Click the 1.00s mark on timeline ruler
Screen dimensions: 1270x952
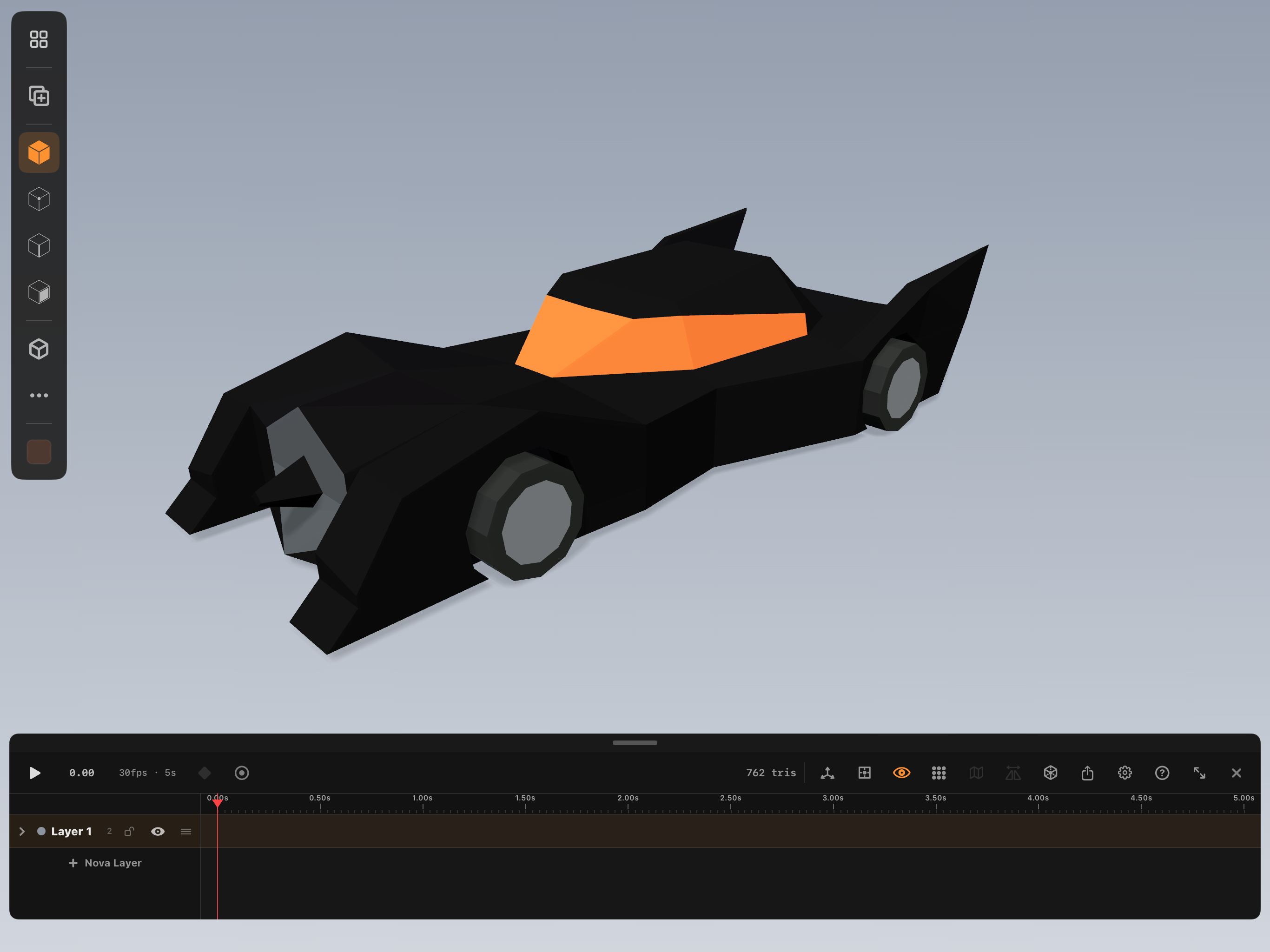[423, 798]
